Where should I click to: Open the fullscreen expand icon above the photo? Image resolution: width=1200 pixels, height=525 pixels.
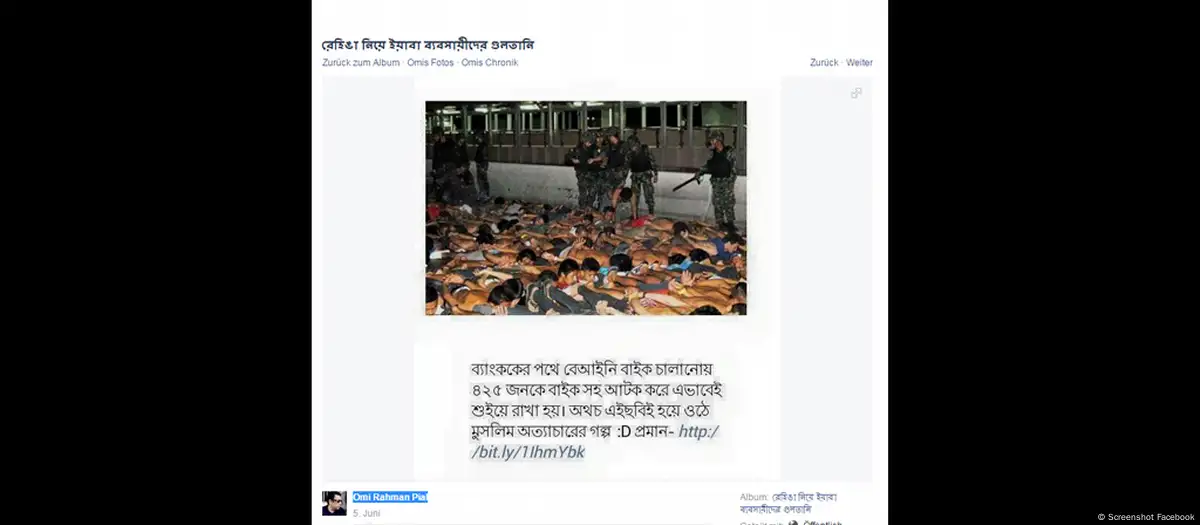(x=856, y=93)
